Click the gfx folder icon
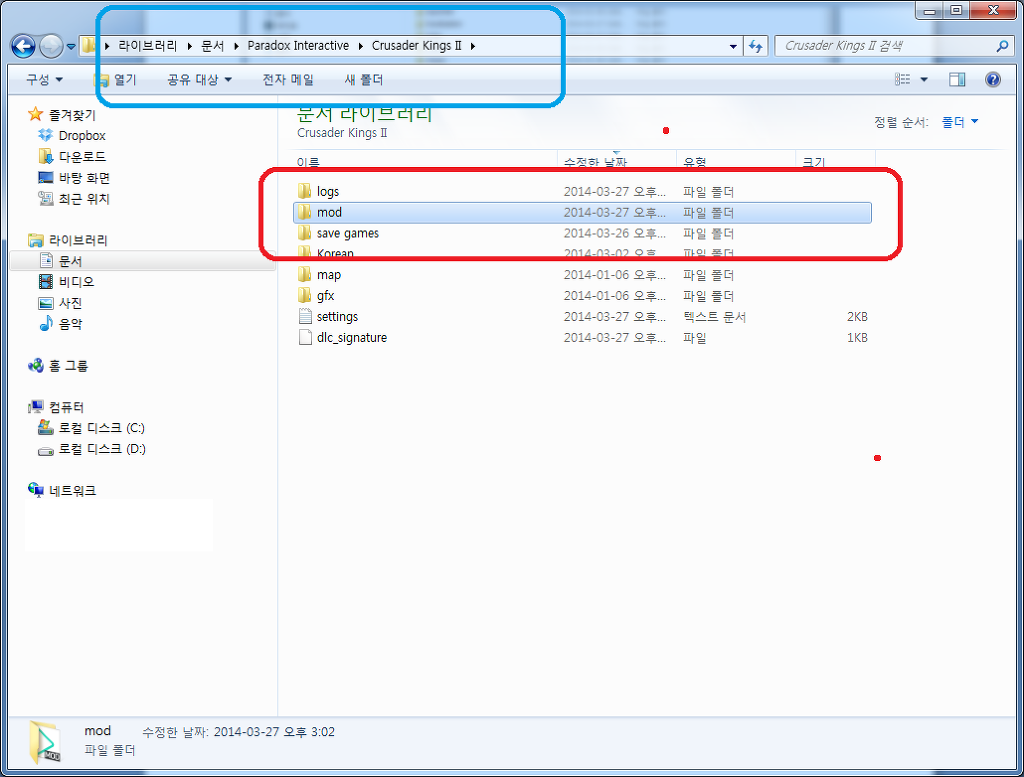Image resolution: width=1024 pixels, height=777 pixels. pyautogui.click(x=305, y=295)
